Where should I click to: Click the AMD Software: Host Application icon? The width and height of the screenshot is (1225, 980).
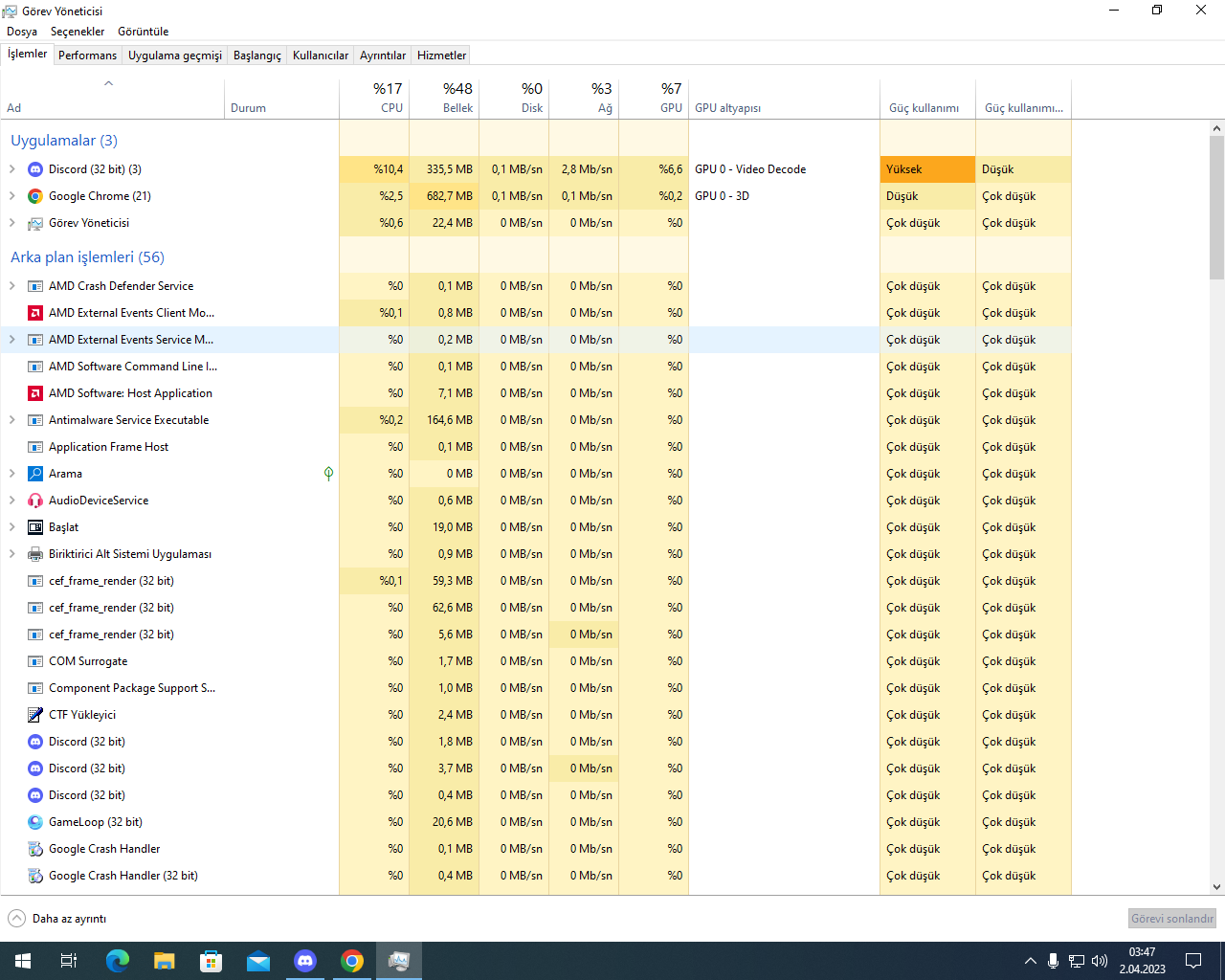[35, 393]
